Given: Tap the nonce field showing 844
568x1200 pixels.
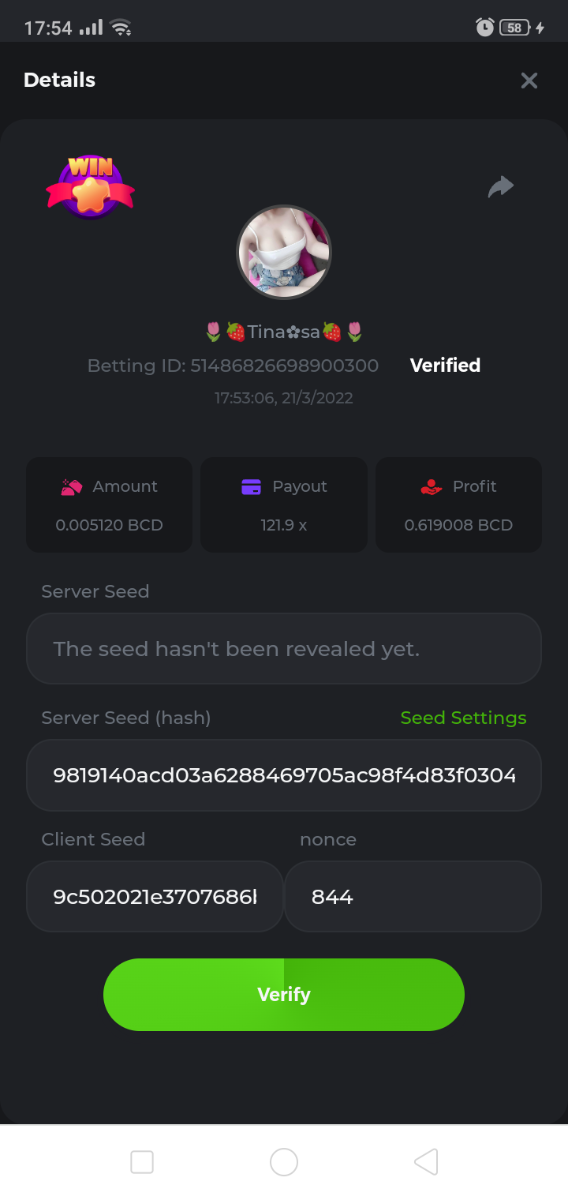Looking at the screenshot, I should (x=413, y=897).
